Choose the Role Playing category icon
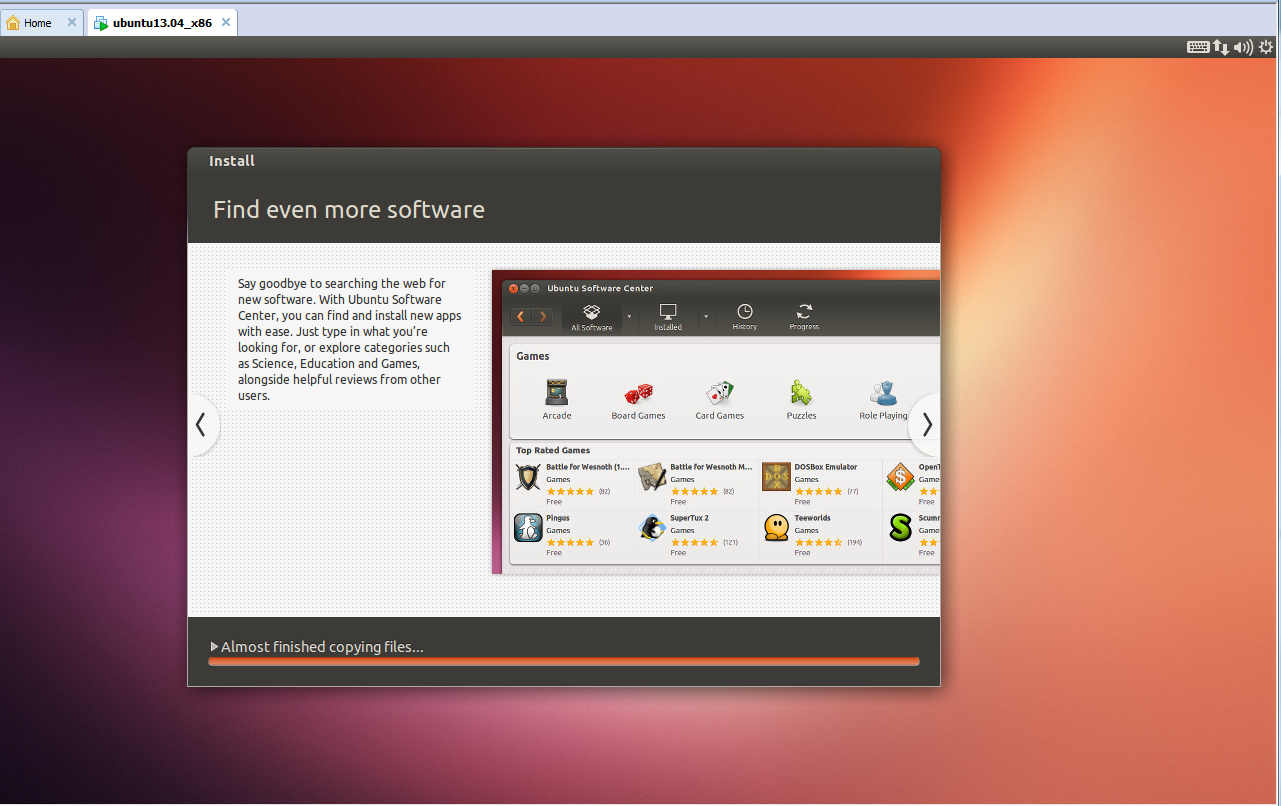1281x806 pixels. click(x=883, y=392)
